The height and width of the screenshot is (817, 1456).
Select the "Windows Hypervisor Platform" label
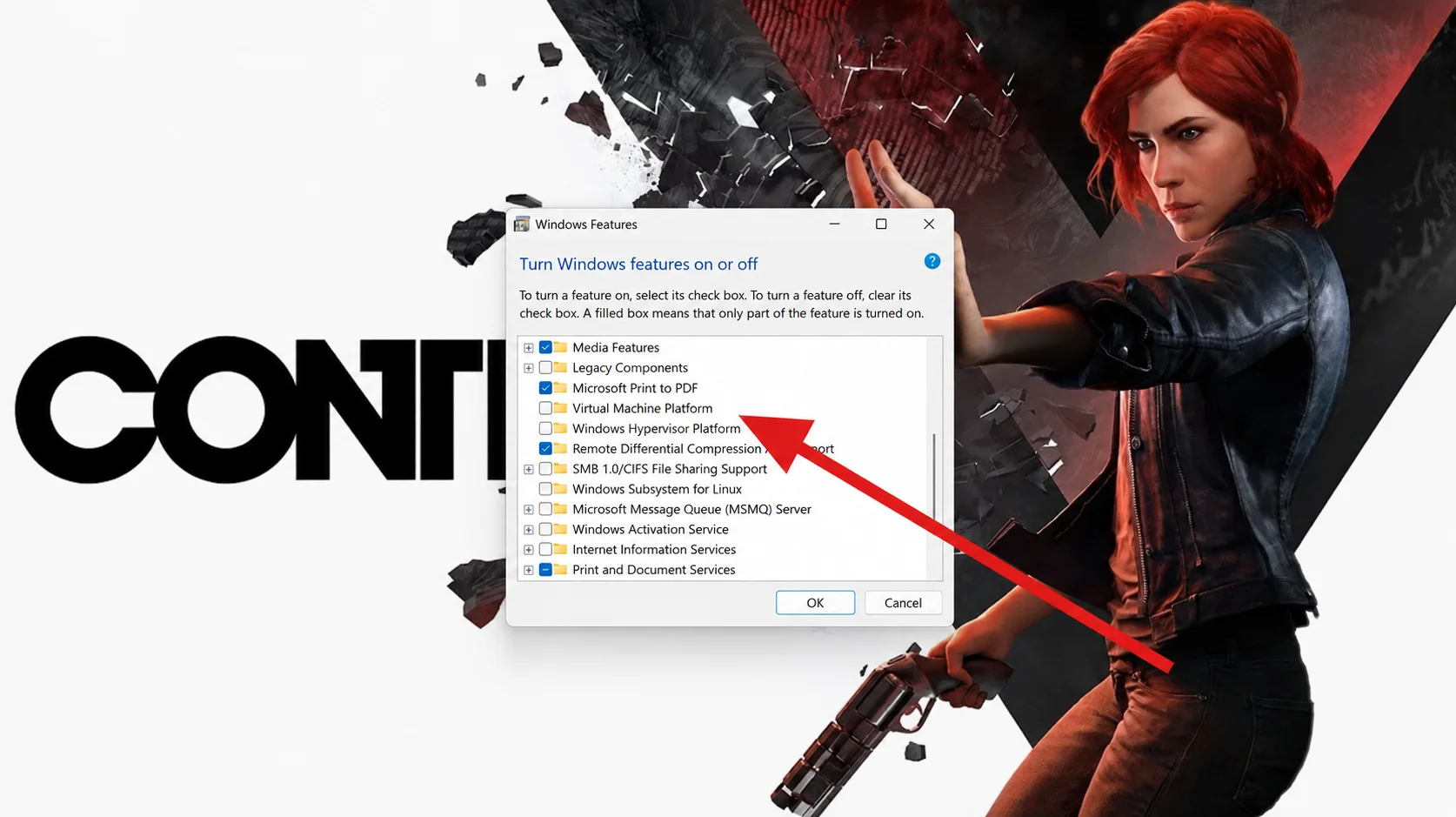657,428
